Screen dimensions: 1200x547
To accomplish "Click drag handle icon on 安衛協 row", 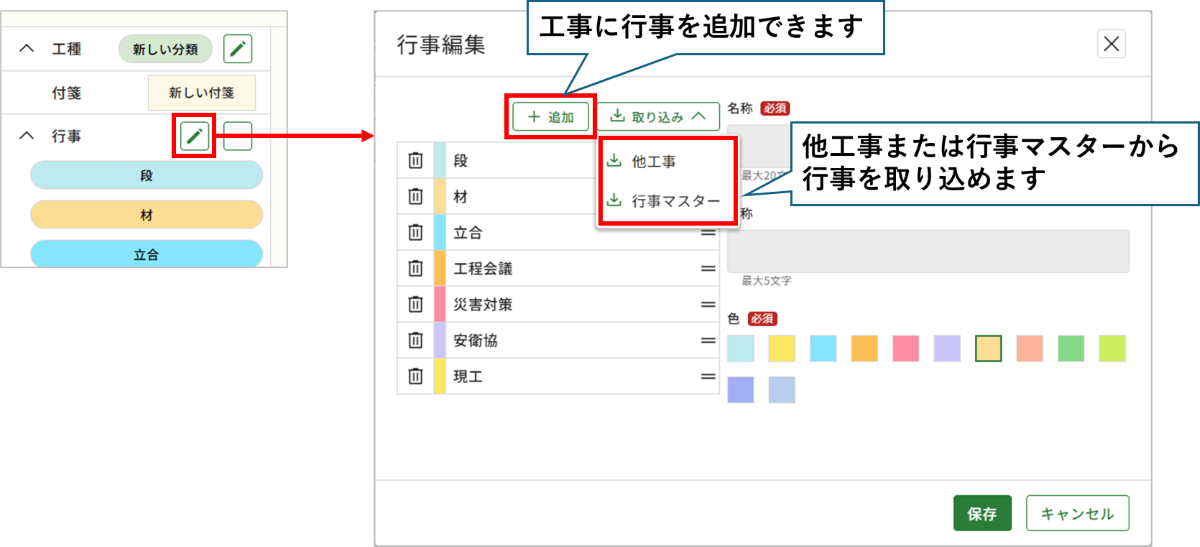I will click(708, 341).
